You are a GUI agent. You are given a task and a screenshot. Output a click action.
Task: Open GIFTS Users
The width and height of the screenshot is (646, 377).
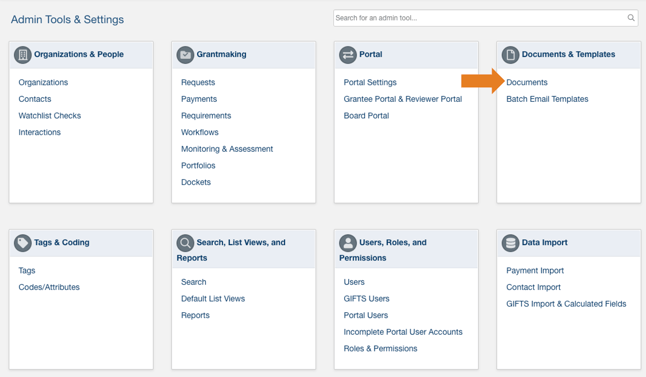(x=367, y=299)
